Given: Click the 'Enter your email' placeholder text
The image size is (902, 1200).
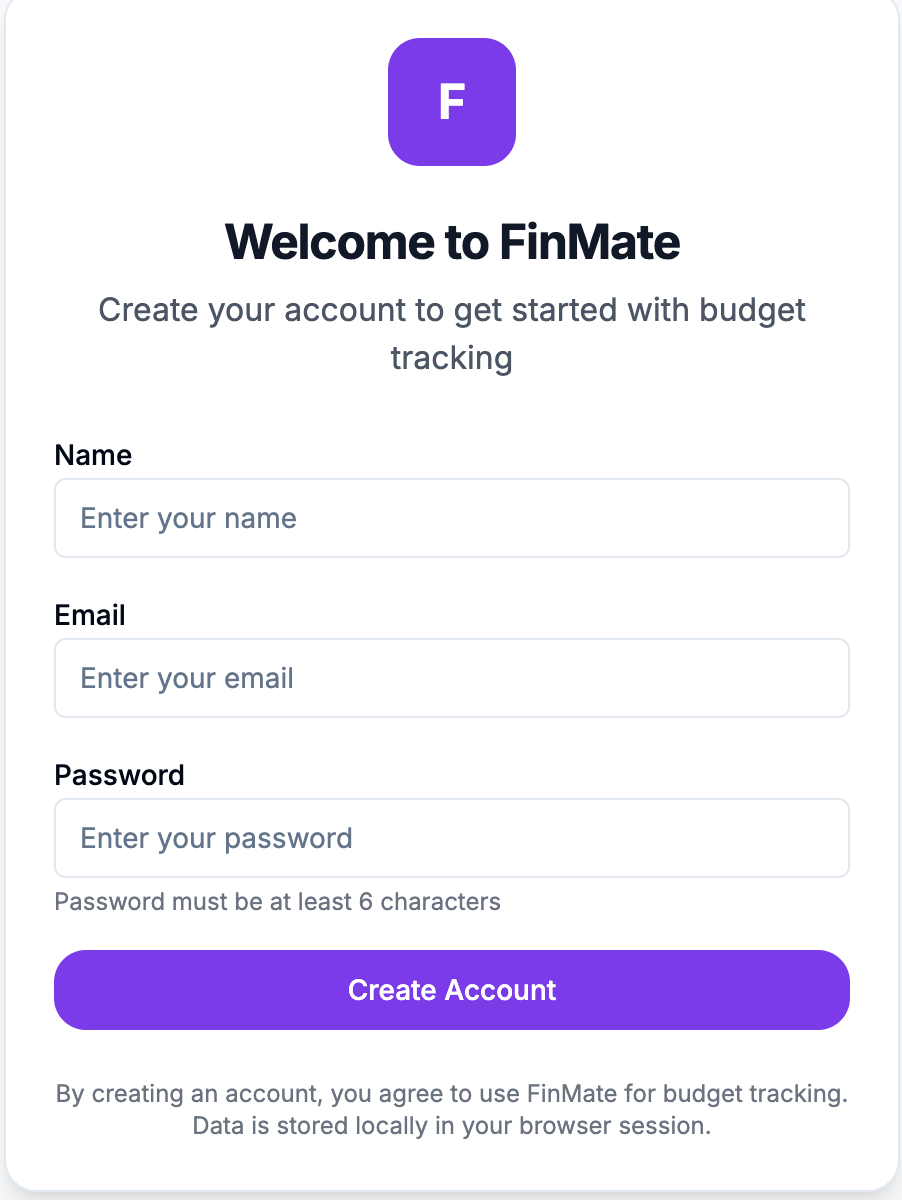Looking at the screenshot, I should click(187, 678).
